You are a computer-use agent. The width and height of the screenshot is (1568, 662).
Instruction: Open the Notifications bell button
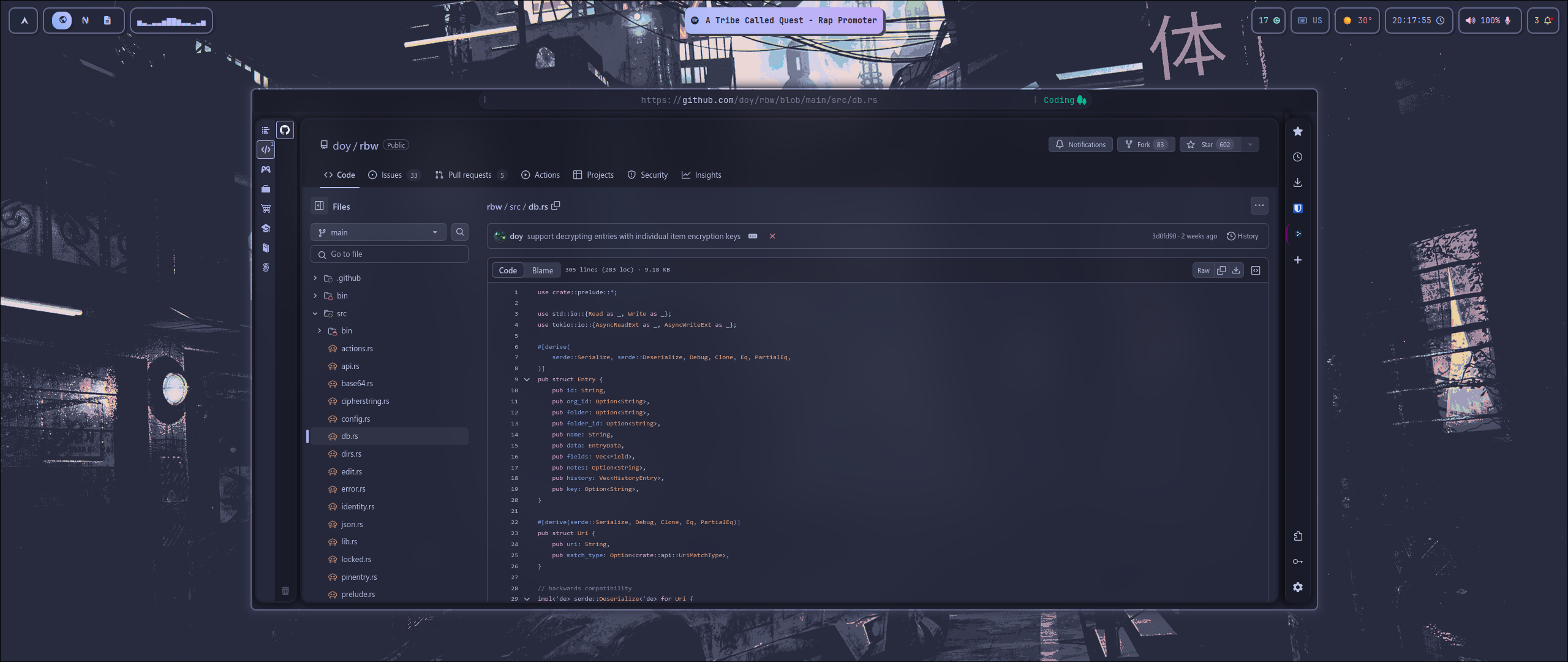[x=1080, y=144]
